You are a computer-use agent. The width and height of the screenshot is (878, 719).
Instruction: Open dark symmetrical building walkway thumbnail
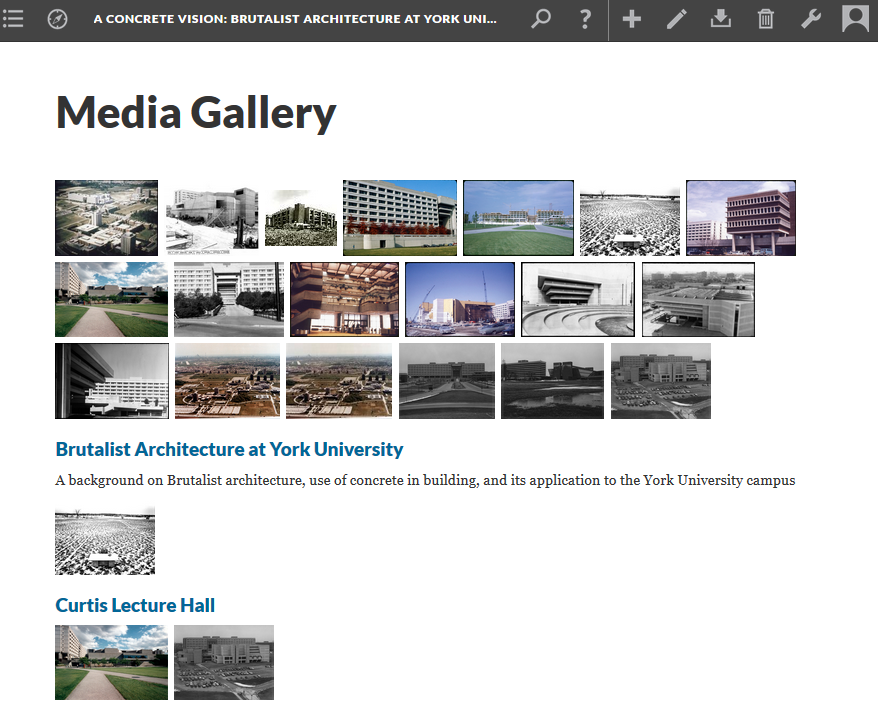click(x=447, y=381)
